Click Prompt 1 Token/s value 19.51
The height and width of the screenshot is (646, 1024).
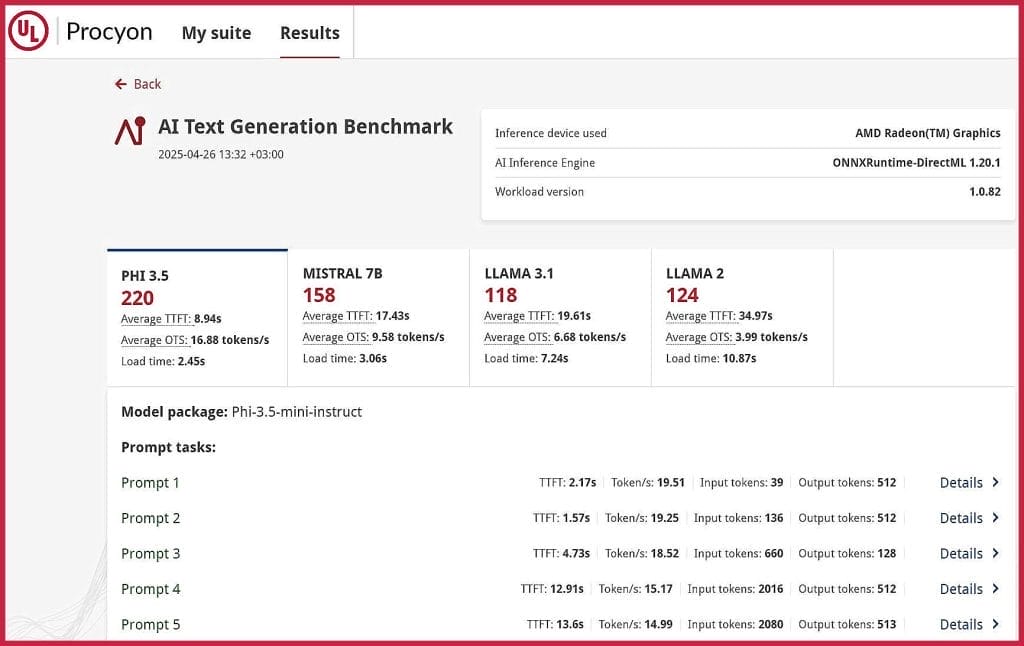tap(671, 483)
